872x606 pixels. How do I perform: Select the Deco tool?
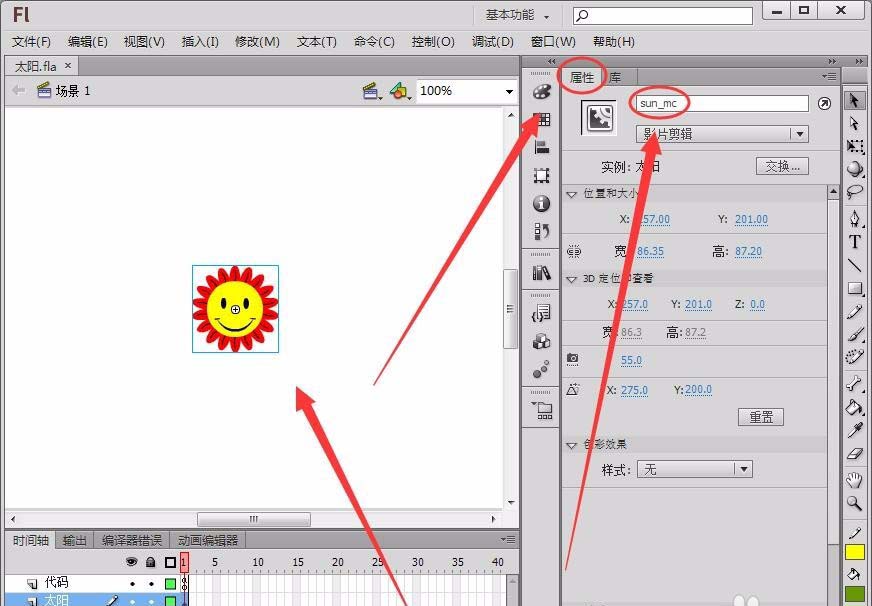(x=854, y=356)
